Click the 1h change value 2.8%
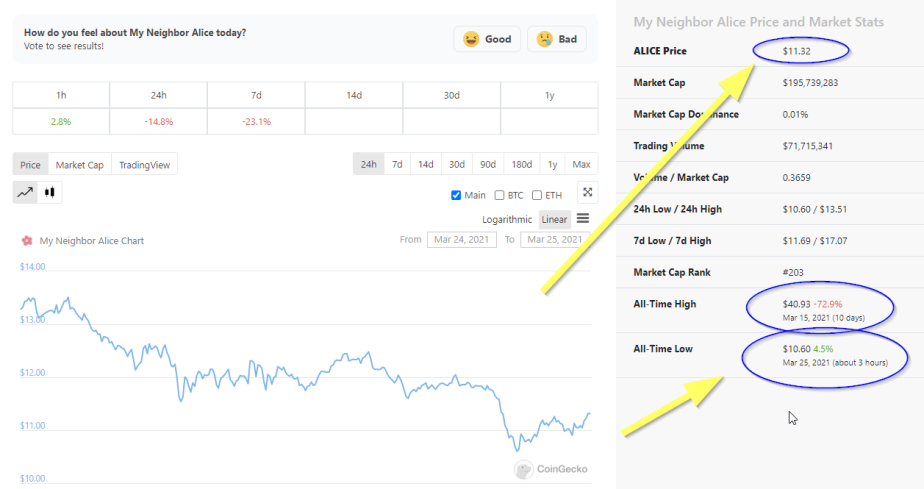Screen dimensions: 924x489 click(x=61, y=121)
